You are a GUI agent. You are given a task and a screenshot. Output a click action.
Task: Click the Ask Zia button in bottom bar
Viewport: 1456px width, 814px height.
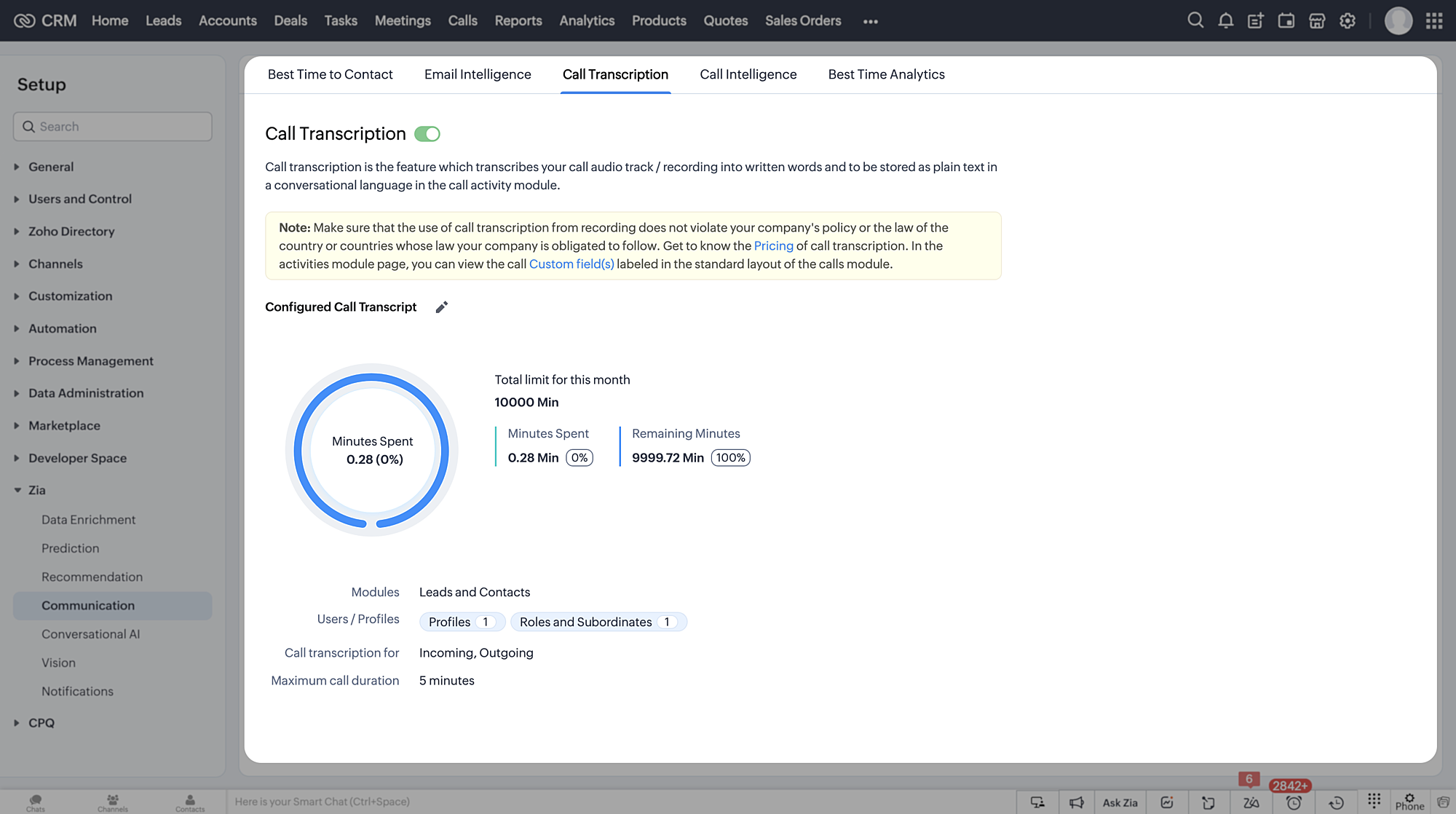click(1120, 802)
